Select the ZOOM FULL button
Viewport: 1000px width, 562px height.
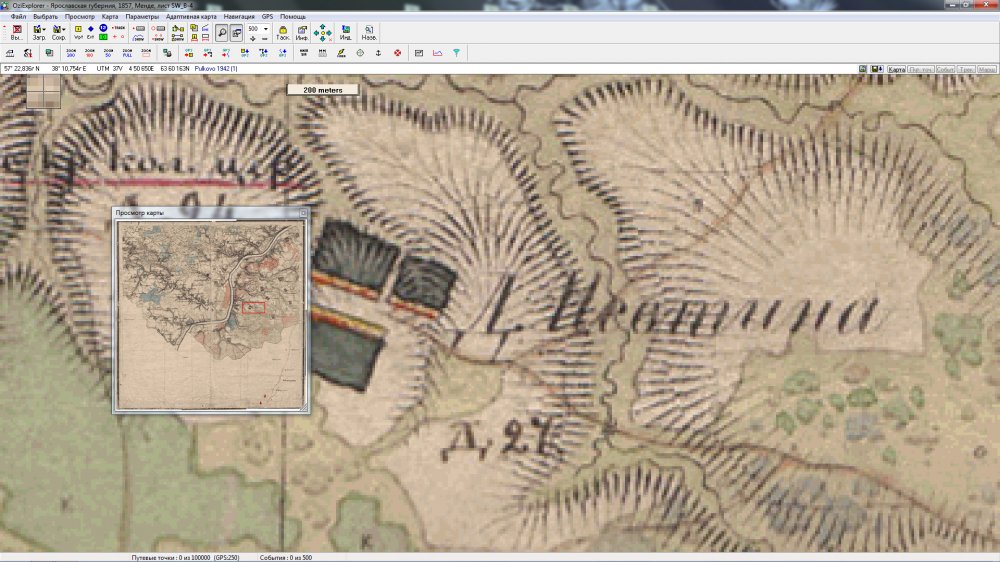(127, 52)
